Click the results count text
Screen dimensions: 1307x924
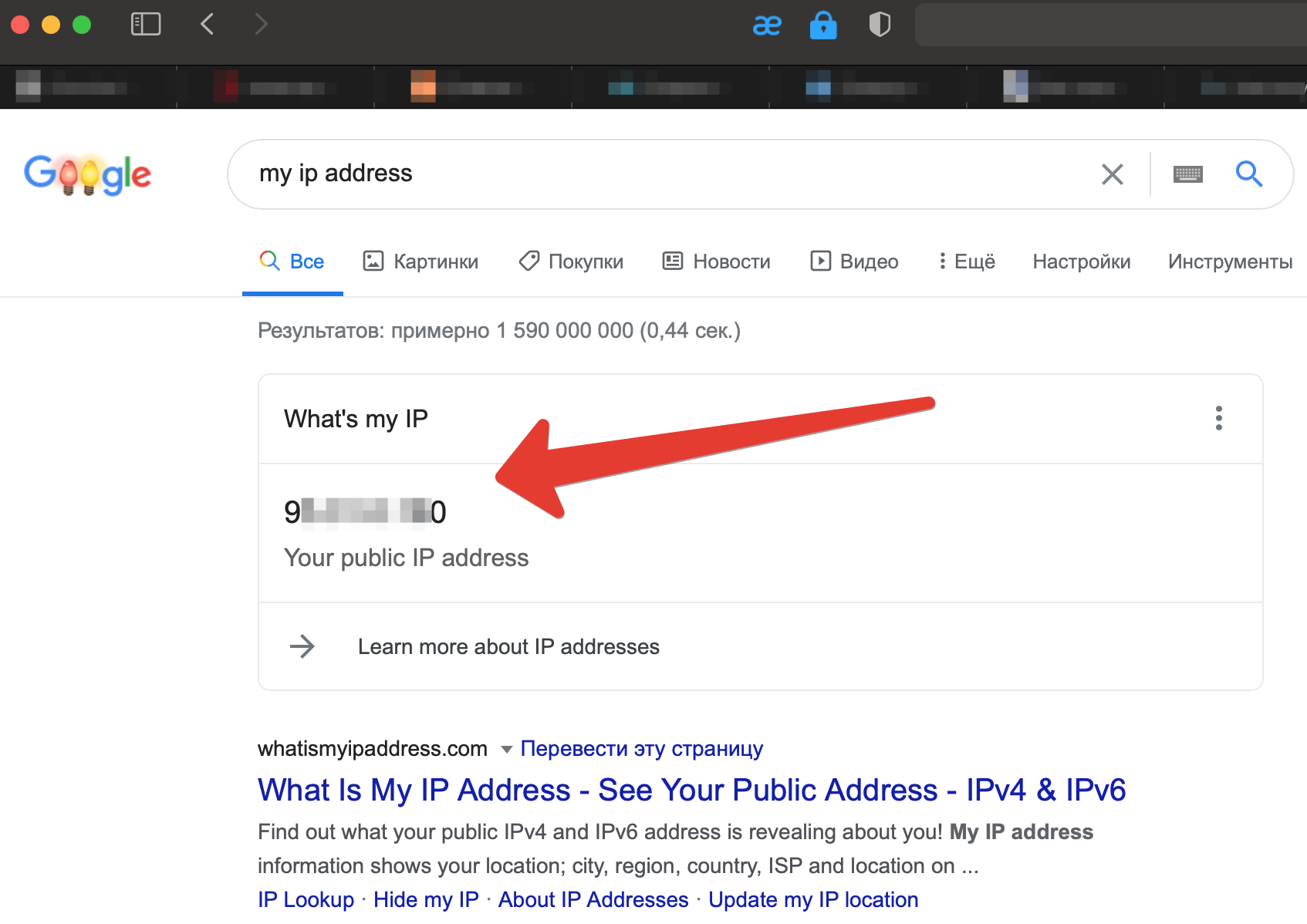[499, 331]
